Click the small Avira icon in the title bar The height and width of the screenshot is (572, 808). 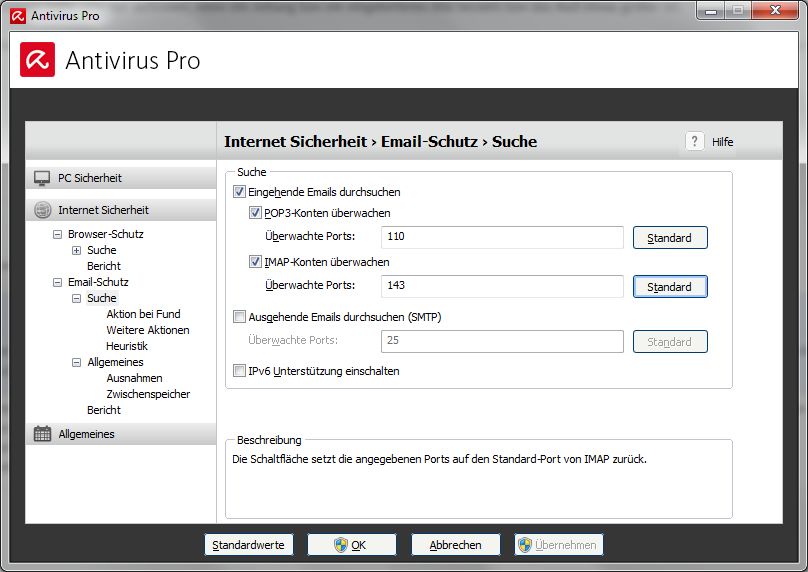point(18,16)
